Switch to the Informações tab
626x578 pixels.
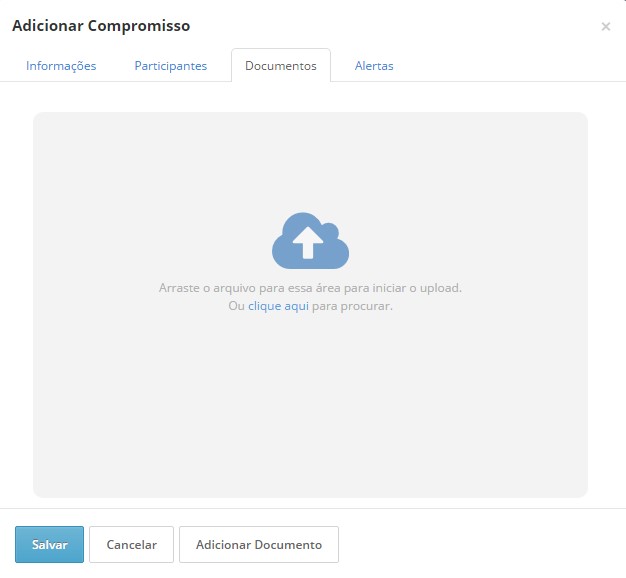pos(61,66)
